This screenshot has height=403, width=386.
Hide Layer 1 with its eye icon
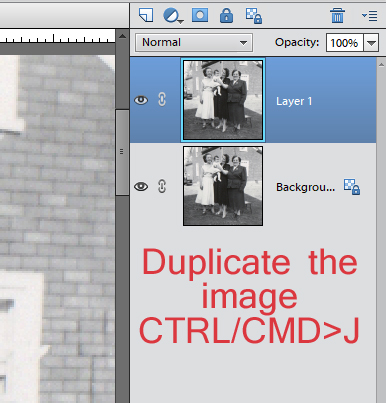pos(141,100)
